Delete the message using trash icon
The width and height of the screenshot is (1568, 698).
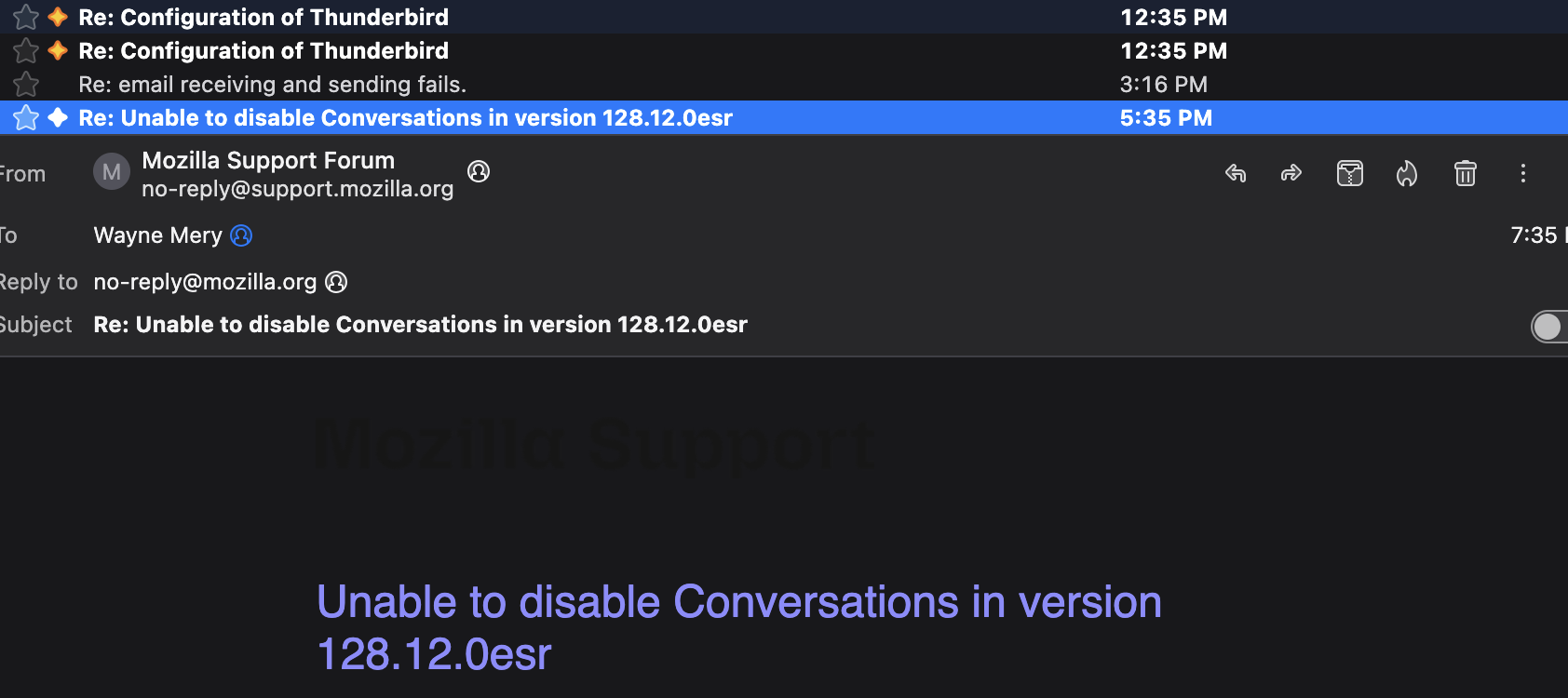(x=1466, y=173)
